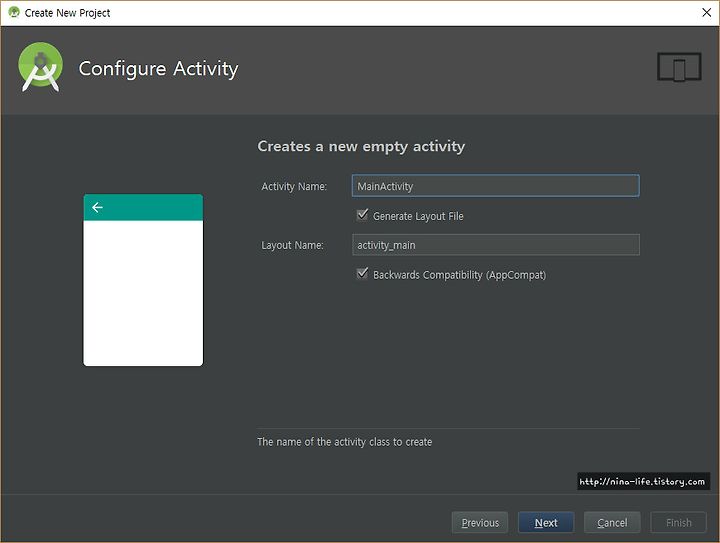
Task: Uncheck Generate Layout File checkbox
Action: click(x=362, y=215)
